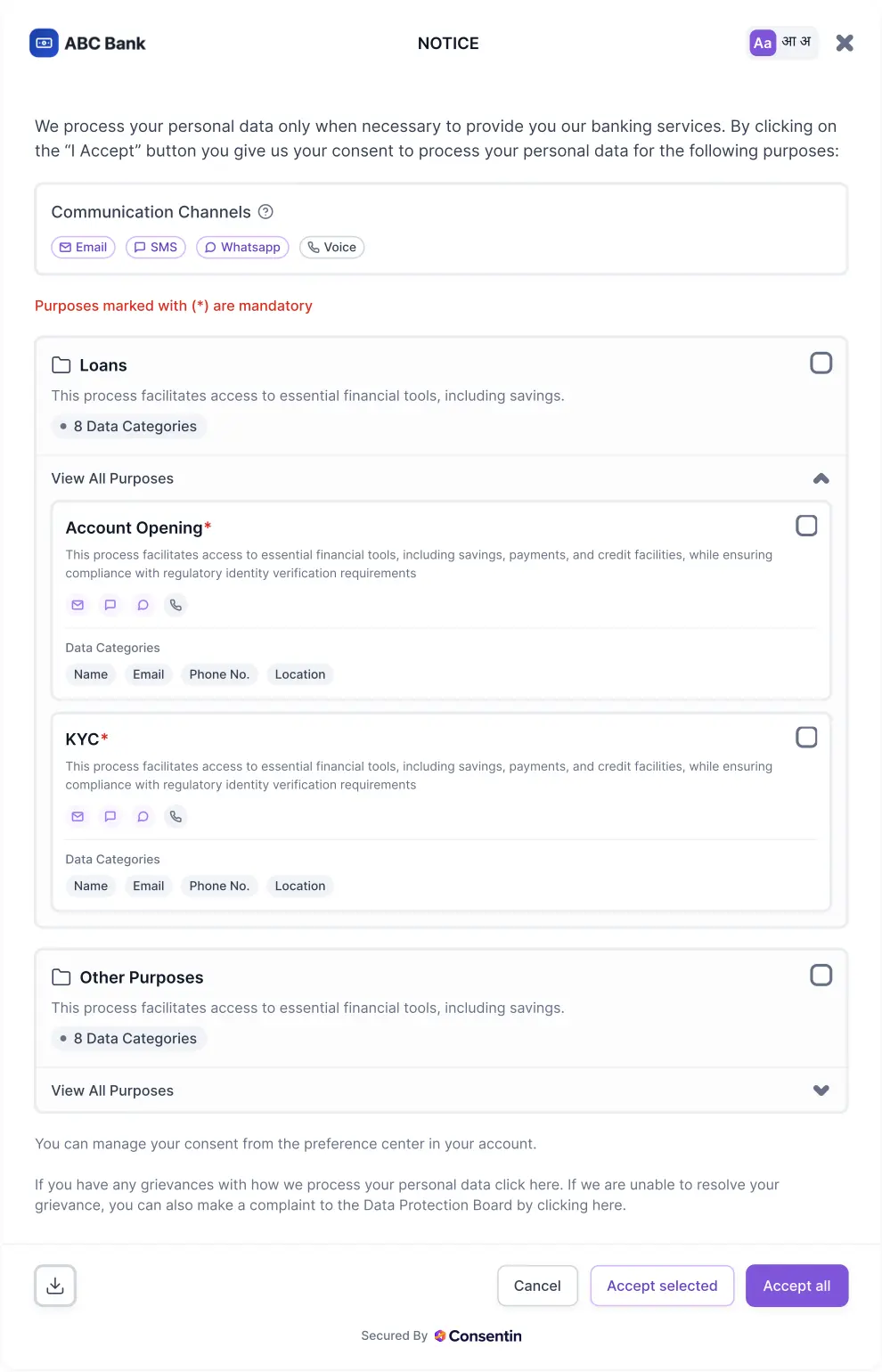Select the KYC purpose checkbox
The height and width of the screenshot is (1372, 882).
tap(806, 737)
